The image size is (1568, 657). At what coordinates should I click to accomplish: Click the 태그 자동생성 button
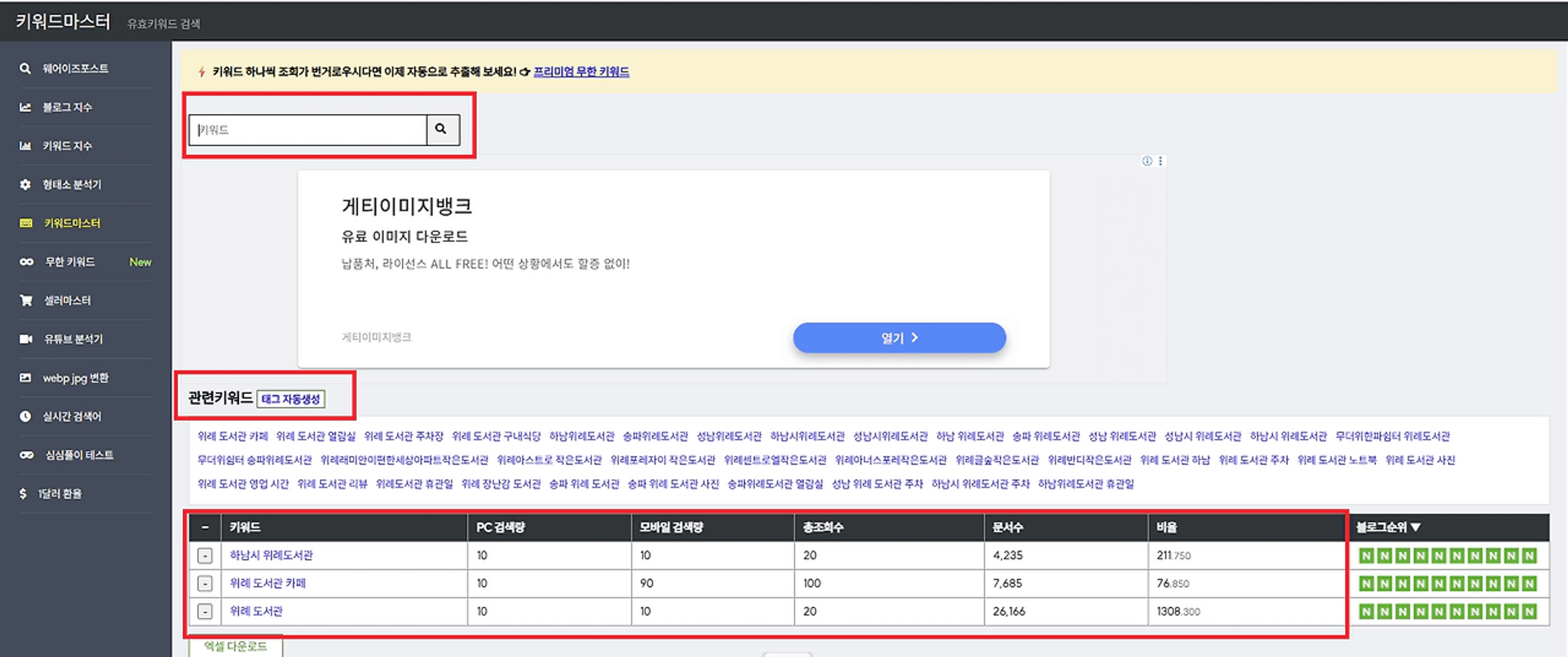(x=291, y=400)
